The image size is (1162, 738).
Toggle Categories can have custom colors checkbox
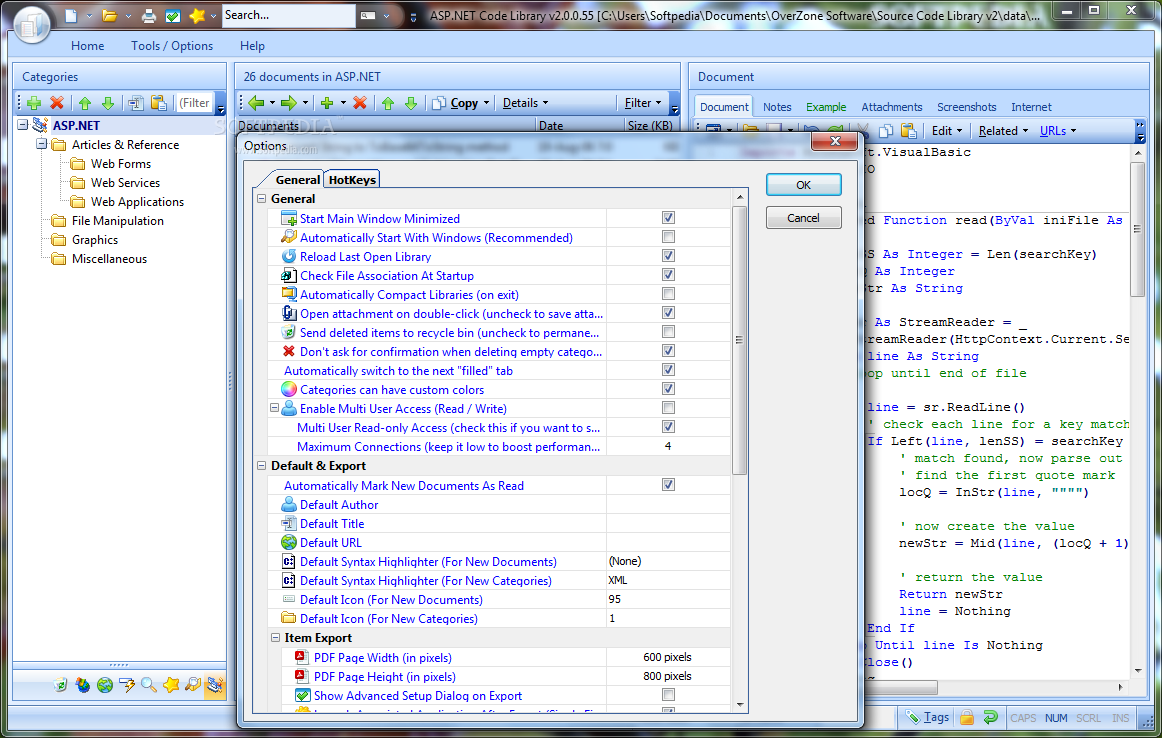(668, 389)
